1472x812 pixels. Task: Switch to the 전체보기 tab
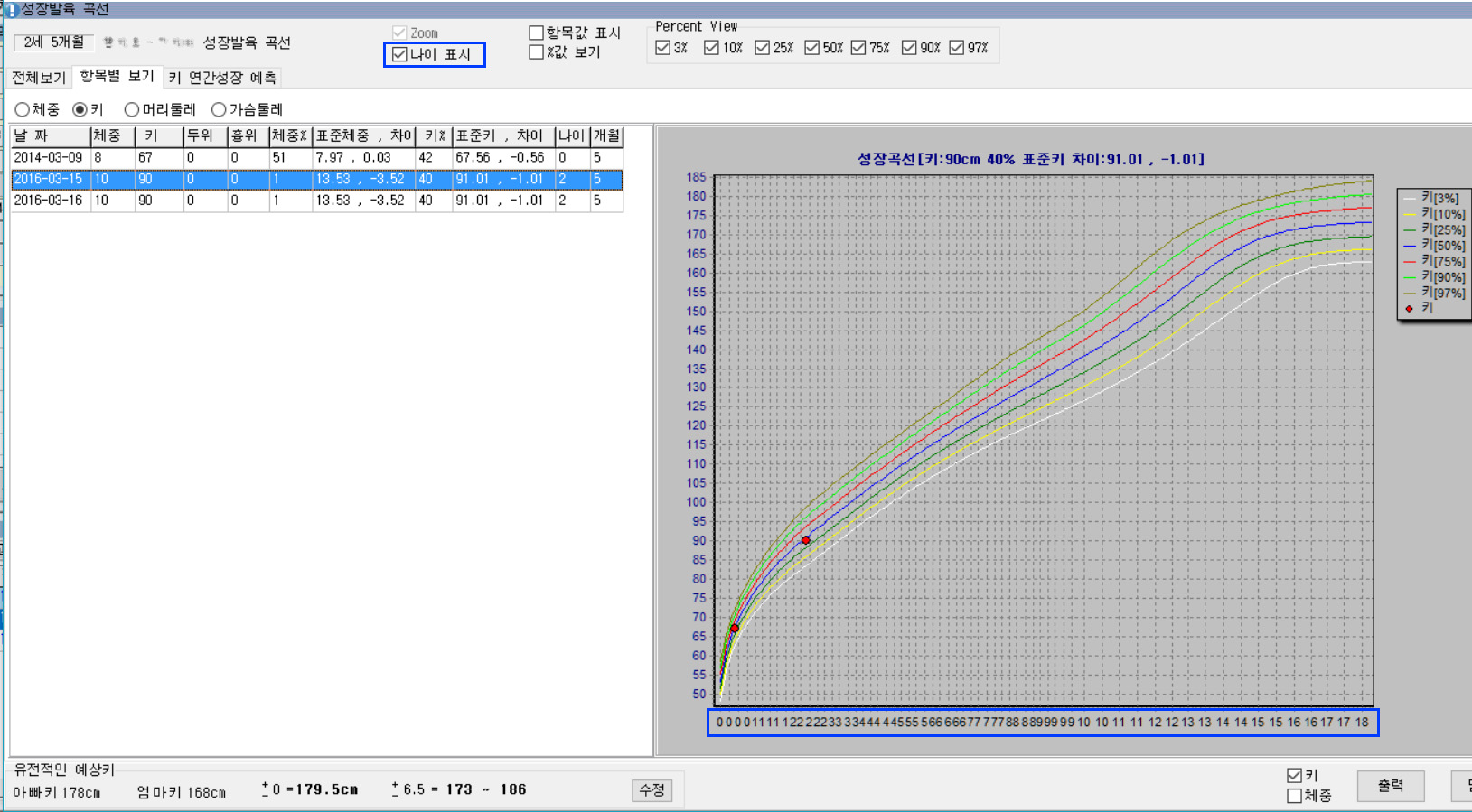point(39,78)
